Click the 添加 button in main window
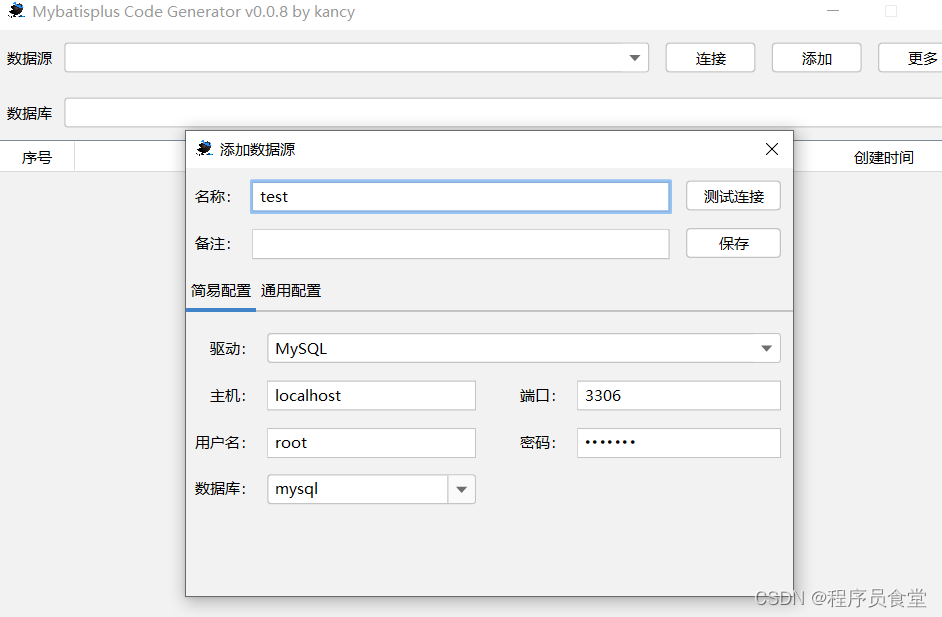Image resolution: width=942 pixels, height=617 pixels. coord(816,58)
